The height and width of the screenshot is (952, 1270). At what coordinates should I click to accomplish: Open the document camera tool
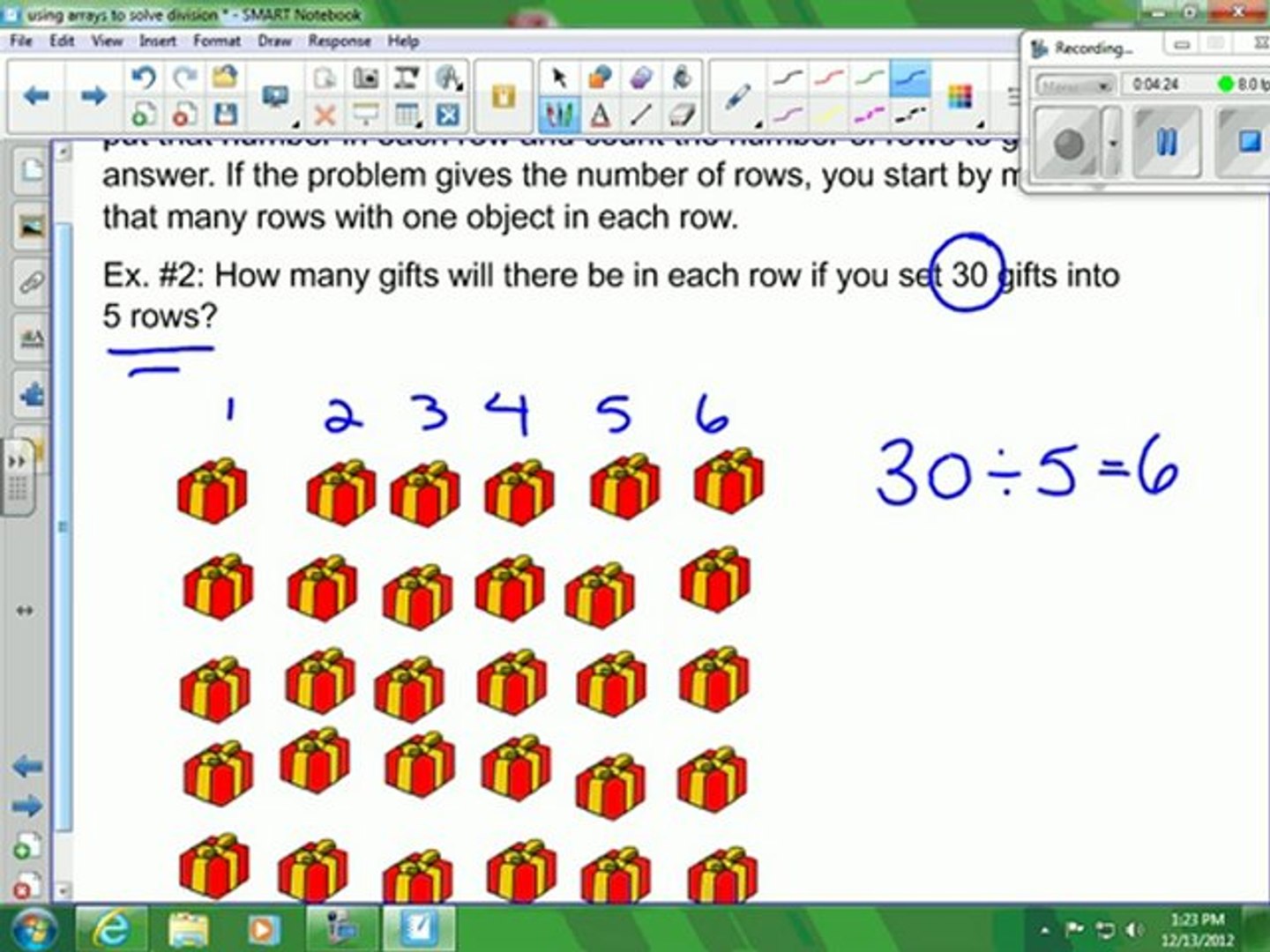coord(407,78)
